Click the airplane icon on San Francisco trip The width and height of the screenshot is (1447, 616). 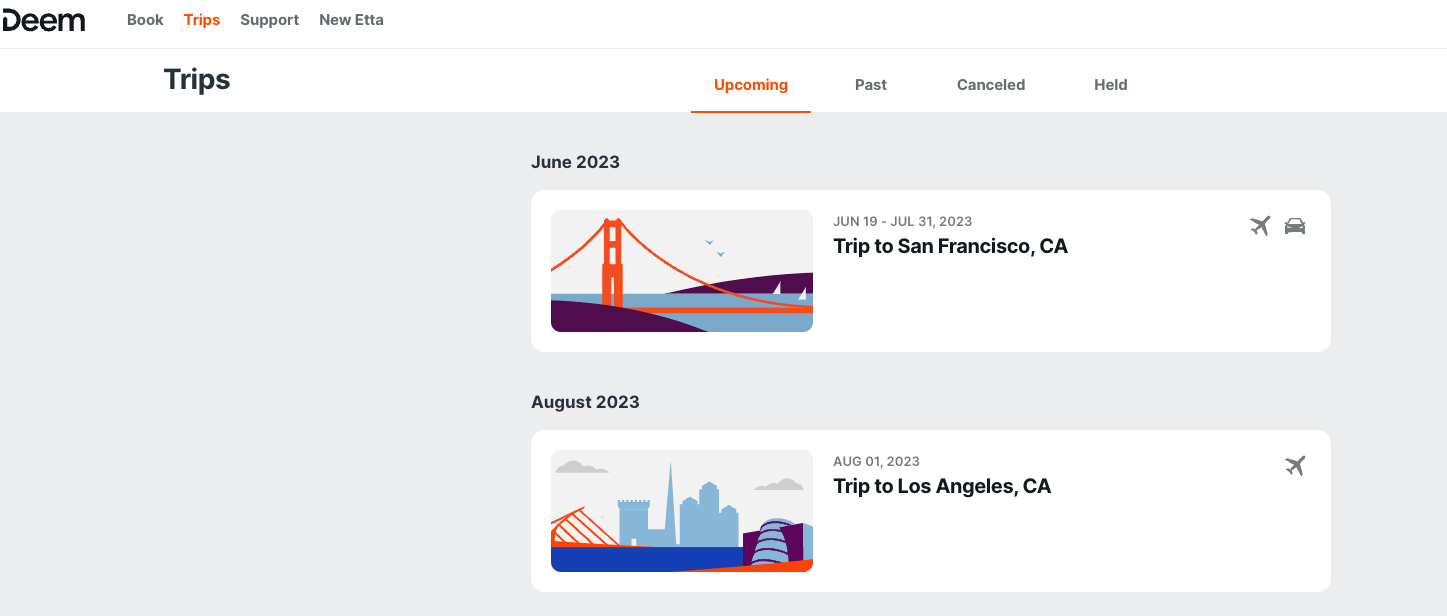point(1260,226)
